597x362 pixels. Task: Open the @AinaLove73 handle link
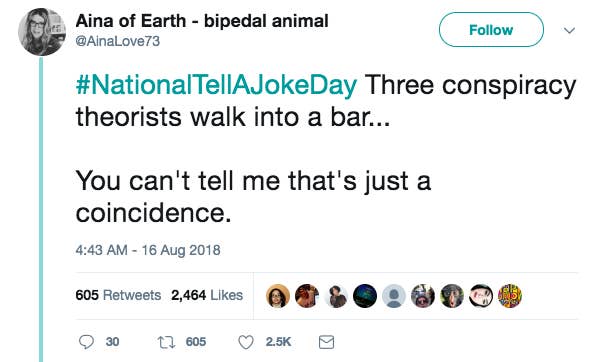coord(118,41)
